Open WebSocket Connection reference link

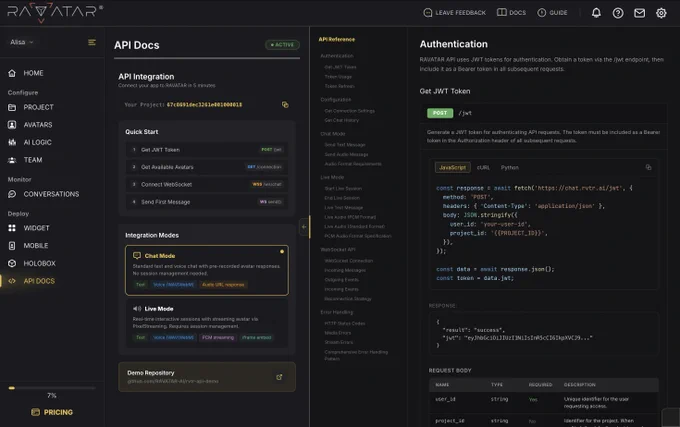pyautogui.click(x=349, y=261)
